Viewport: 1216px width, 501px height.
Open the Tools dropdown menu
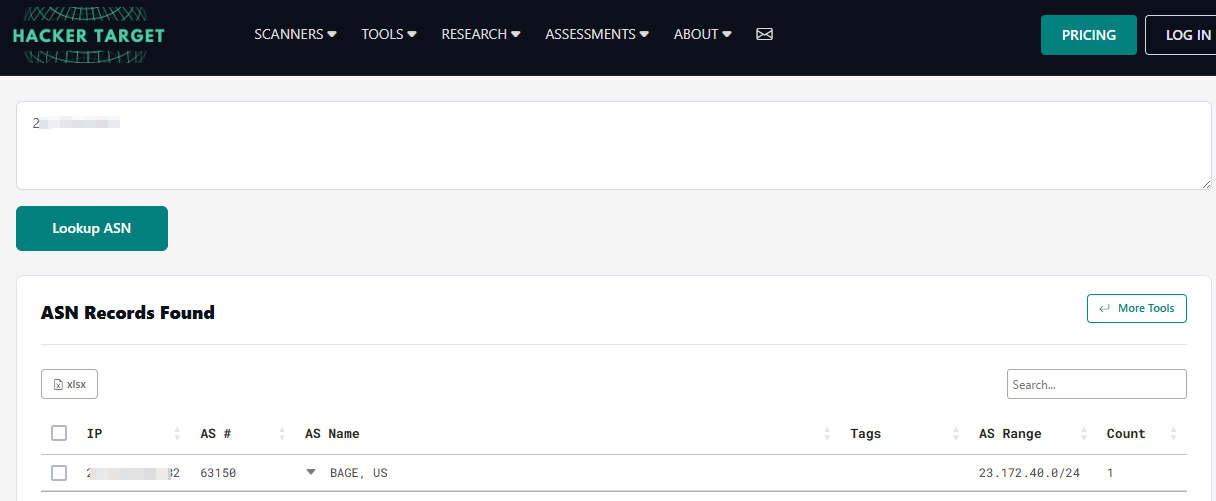coord(389,34)
